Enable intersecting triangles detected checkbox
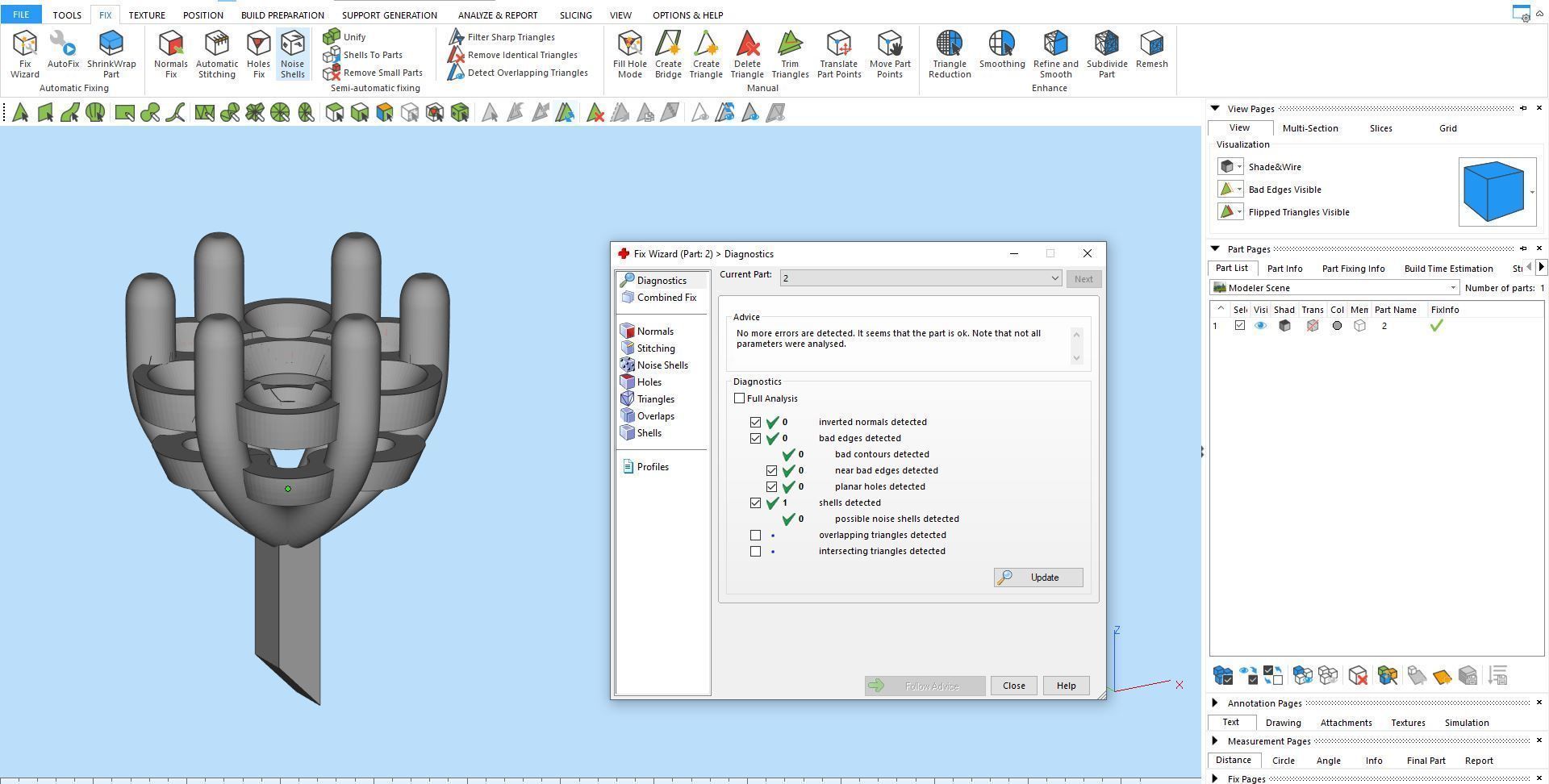Image resolution: width=1549 pixels, height=784 pixels. click(755, 551)
